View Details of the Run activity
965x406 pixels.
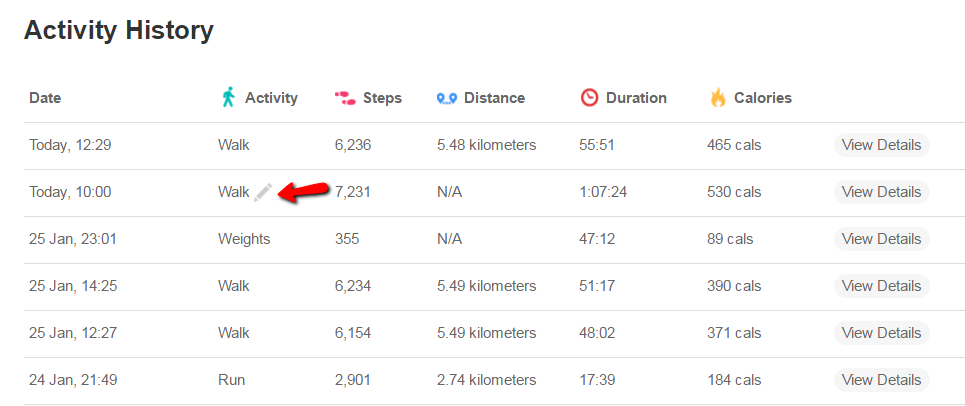click(881, 380)
